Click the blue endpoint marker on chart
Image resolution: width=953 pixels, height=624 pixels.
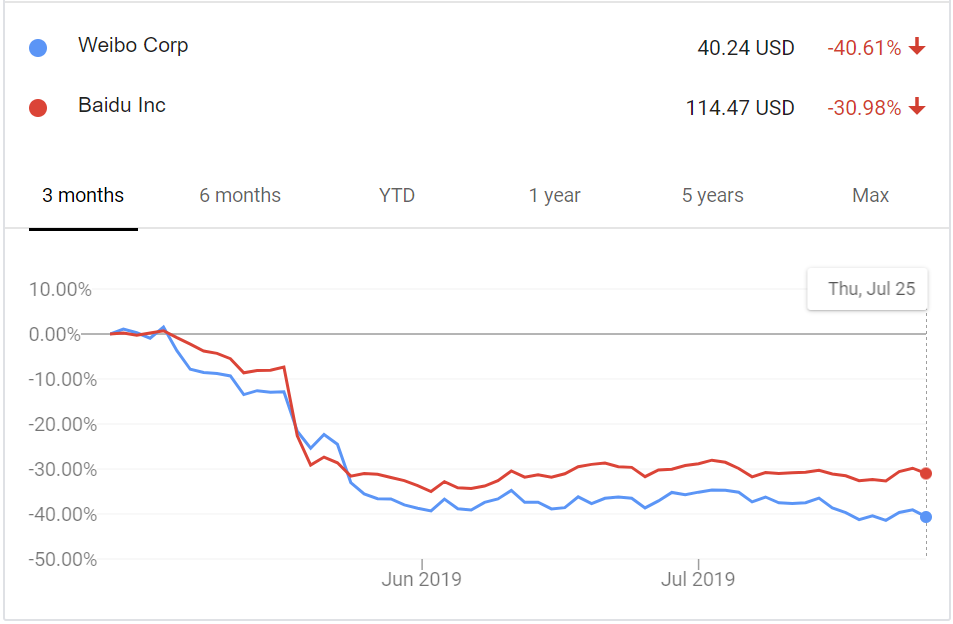coord(926,517)
